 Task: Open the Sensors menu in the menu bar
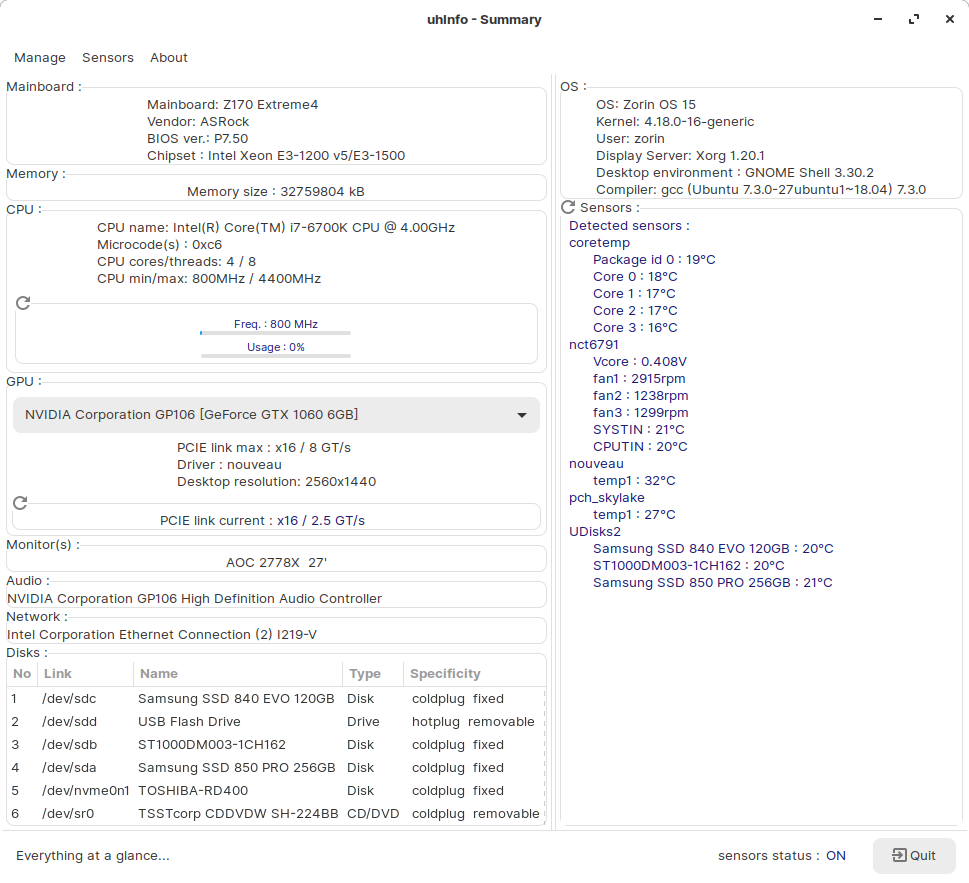tap(108, 57)
